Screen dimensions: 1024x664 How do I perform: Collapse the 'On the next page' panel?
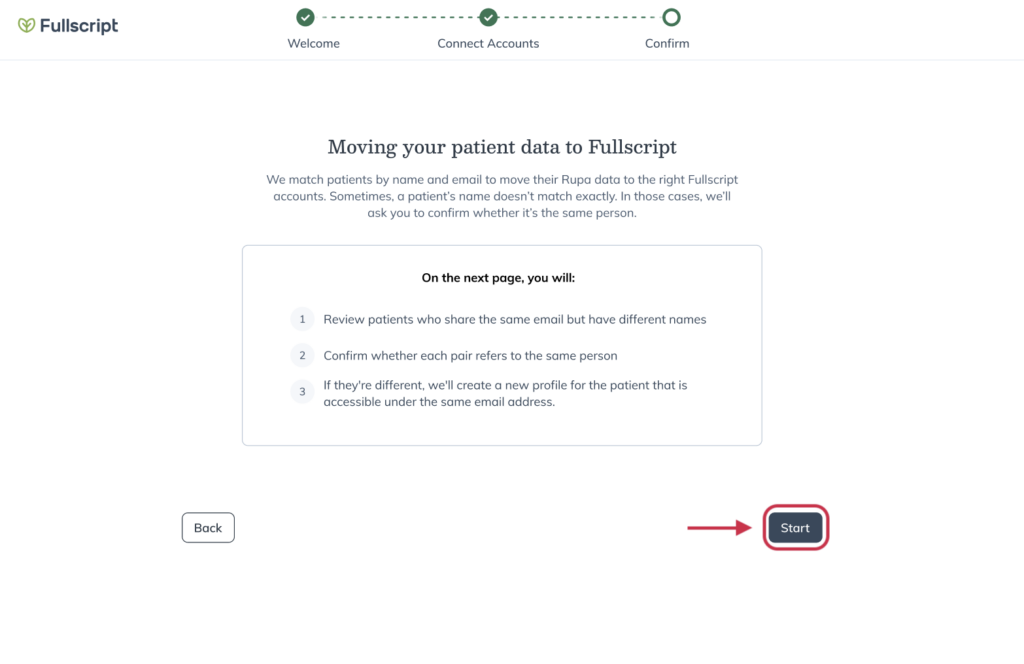[498, 278]
